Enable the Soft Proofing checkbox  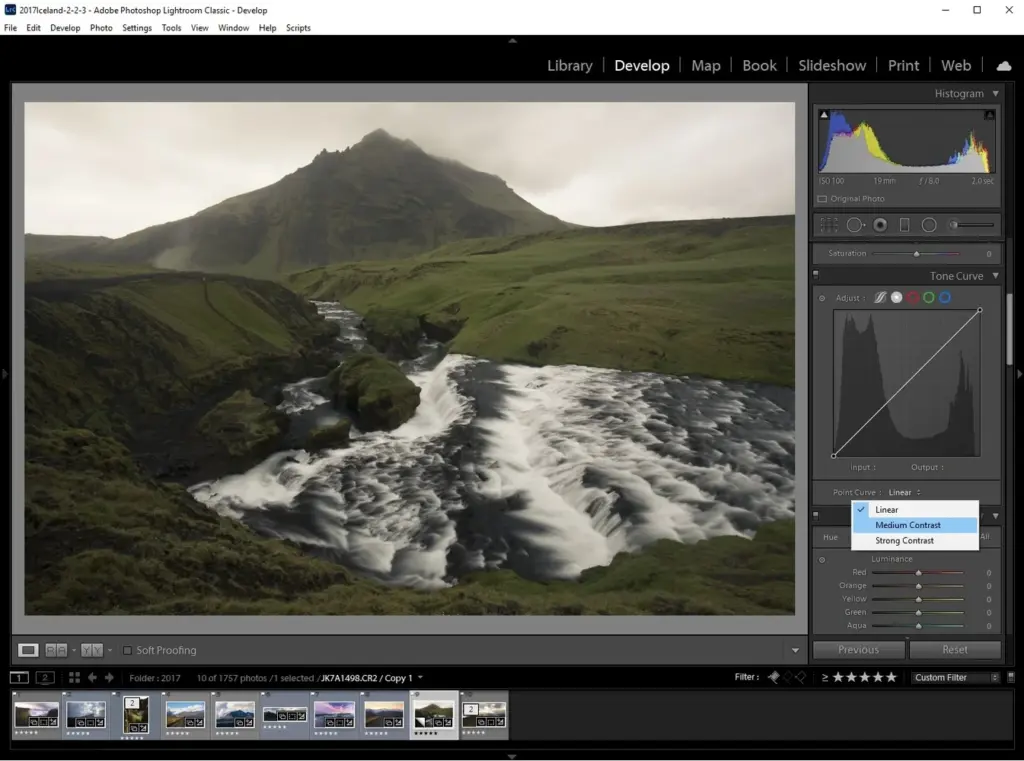(127, 651)
